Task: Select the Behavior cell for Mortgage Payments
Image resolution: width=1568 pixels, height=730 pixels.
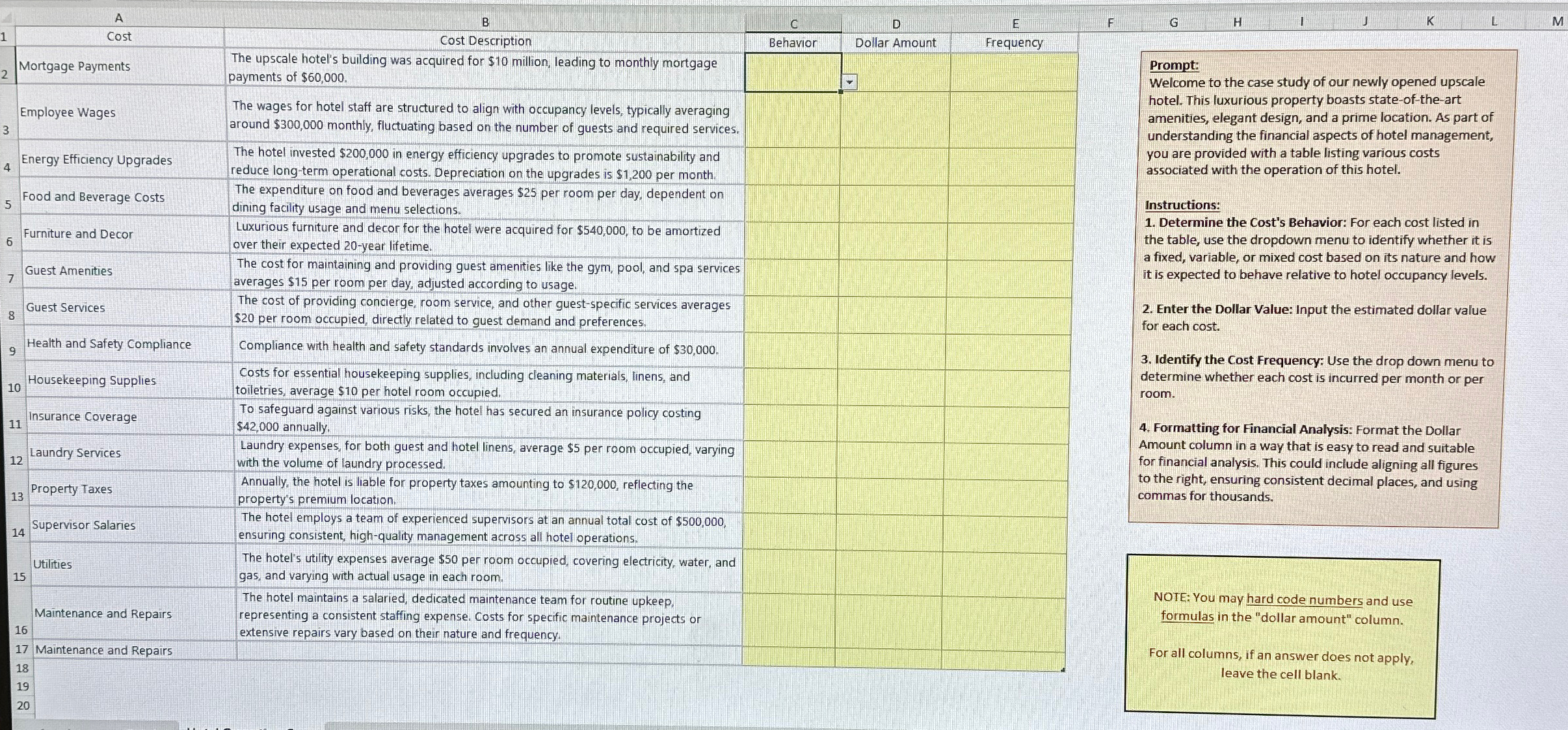Action: tap(793, 72)
